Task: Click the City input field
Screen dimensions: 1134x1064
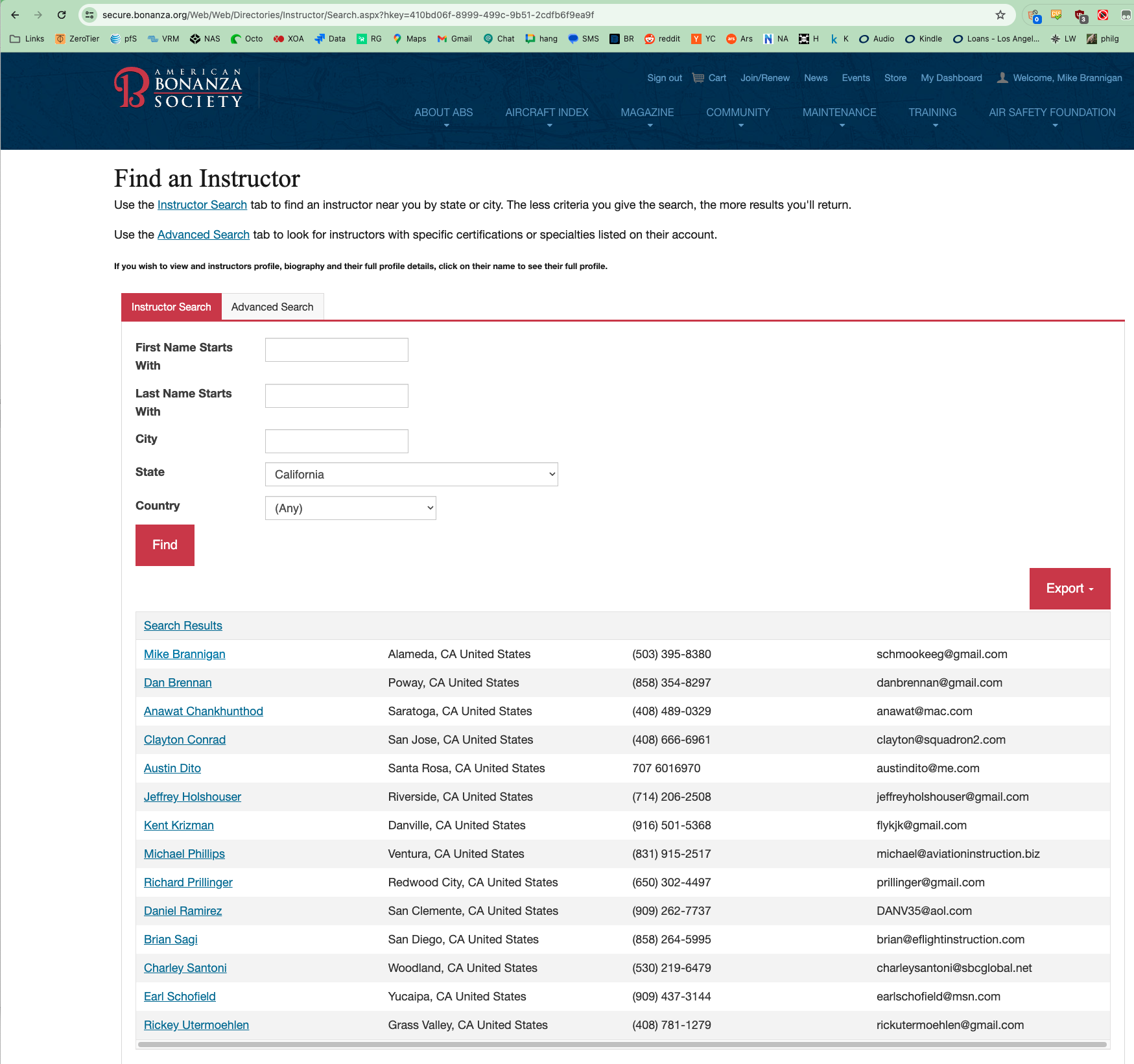Action: pyautogui.click(x=337, y=442)
